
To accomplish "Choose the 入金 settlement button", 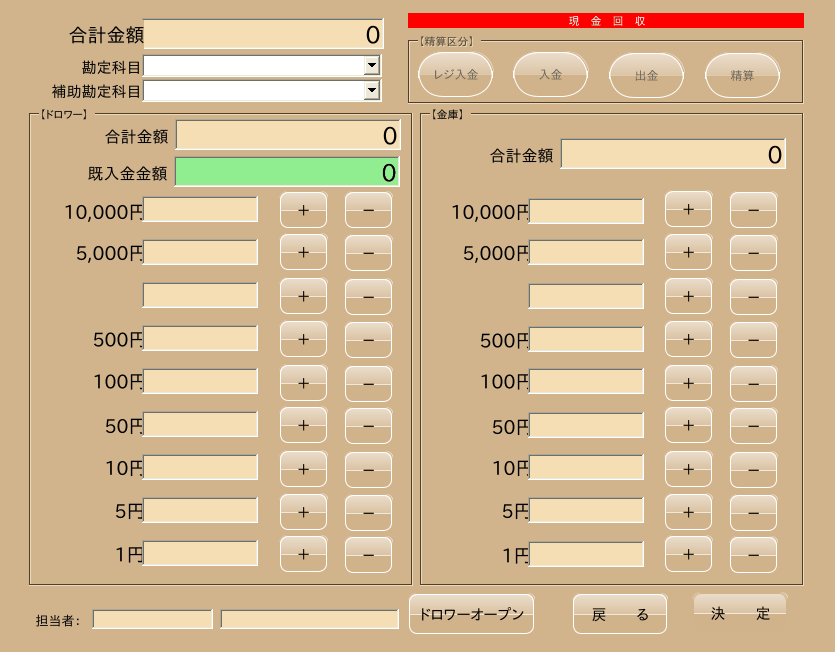I will (x=551, y=75).
